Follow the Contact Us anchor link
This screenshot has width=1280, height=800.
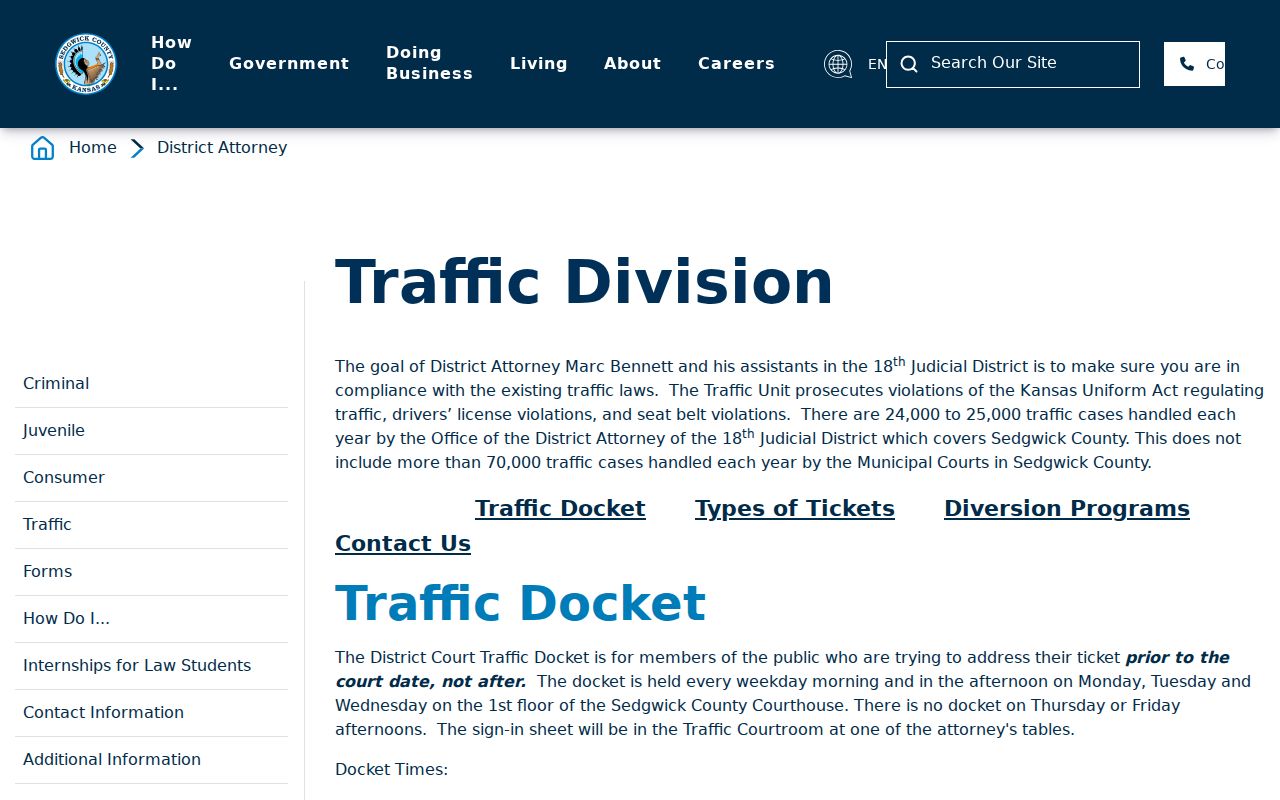pyautogui.click(x=403, y=543)
